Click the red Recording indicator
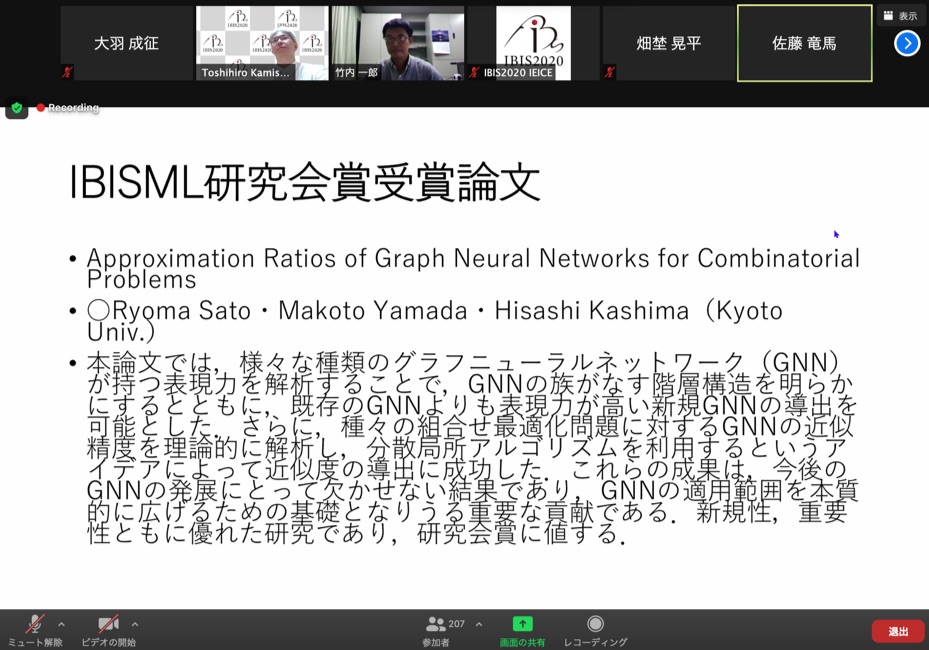 pyautogui.click(x=68, y=108)
